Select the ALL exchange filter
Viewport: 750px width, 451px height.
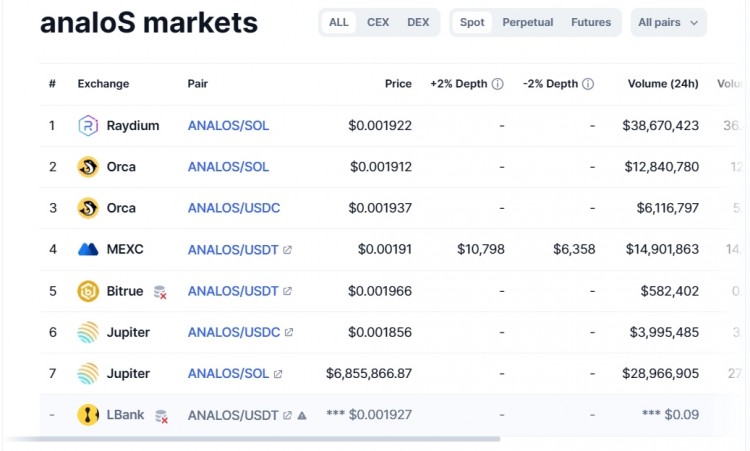pos(339,22)
